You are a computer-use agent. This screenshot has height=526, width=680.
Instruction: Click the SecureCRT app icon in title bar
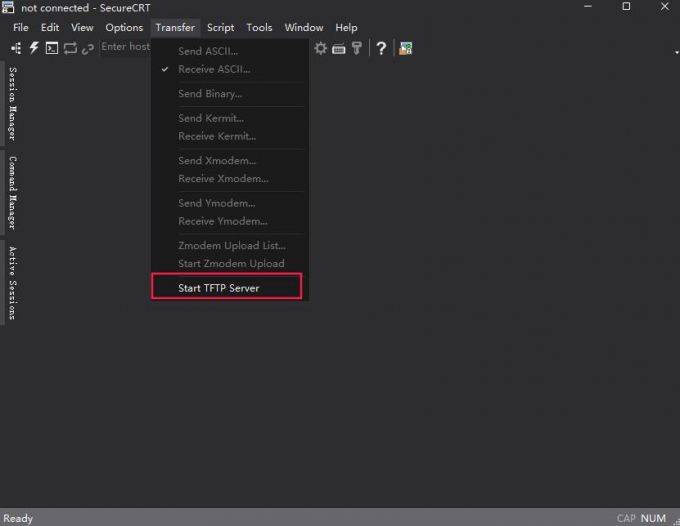(8, 7)
